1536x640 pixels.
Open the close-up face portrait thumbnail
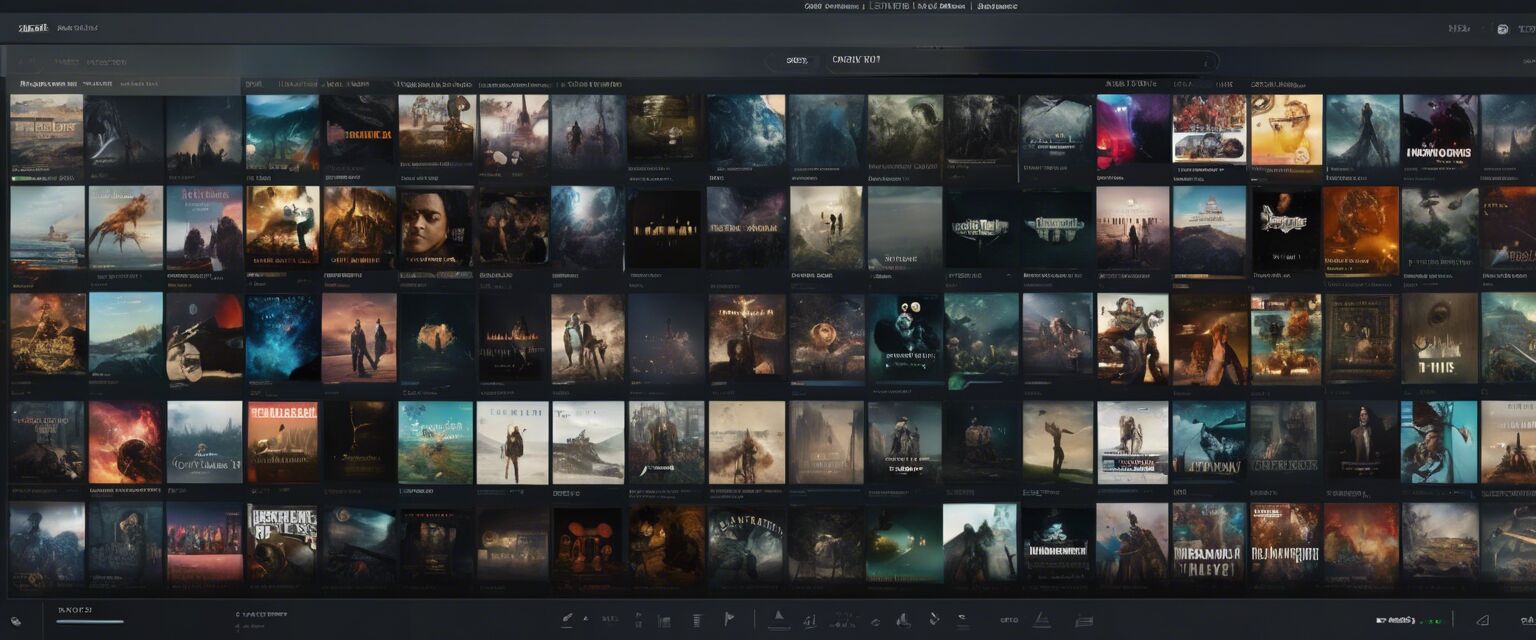[437, 227]
